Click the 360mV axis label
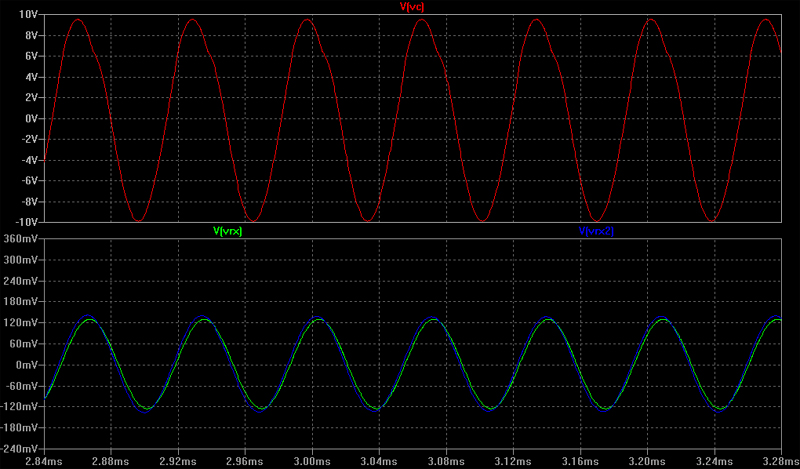This screenshot has height=469, width=800. [x=20, y=239]
